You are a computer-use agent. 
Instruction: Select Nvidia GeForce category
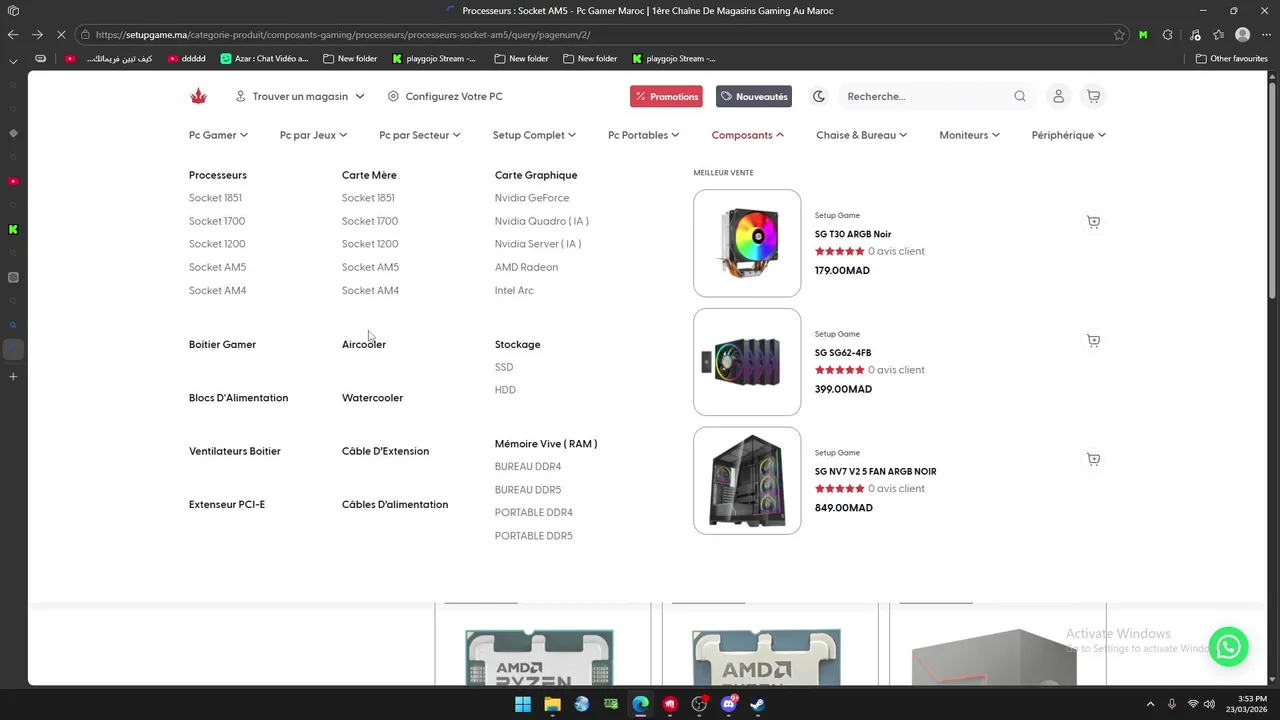pyautogui.click(x=532, y=198)
